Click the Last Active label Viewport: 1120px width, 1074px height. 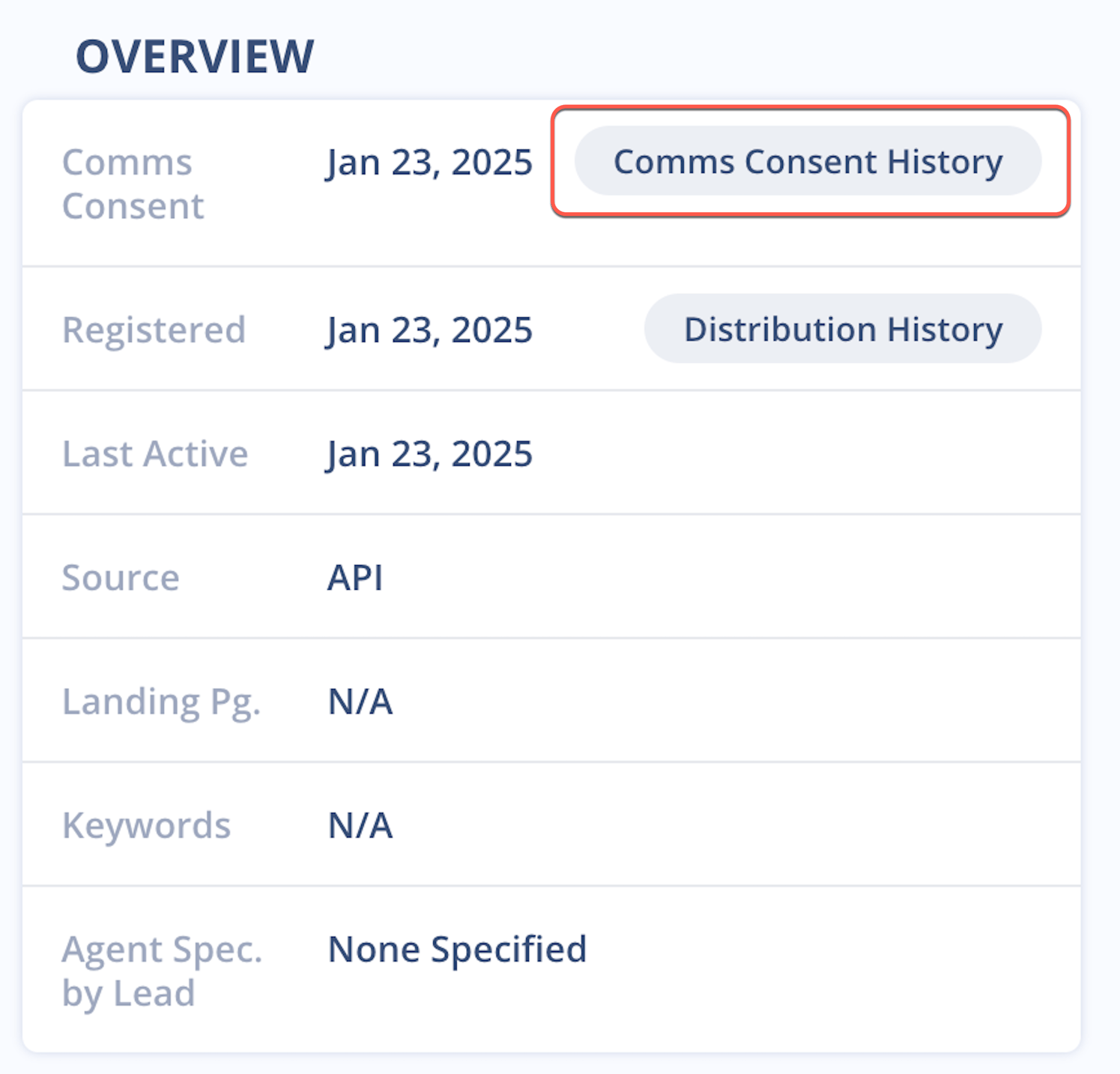tap(155, 453)
